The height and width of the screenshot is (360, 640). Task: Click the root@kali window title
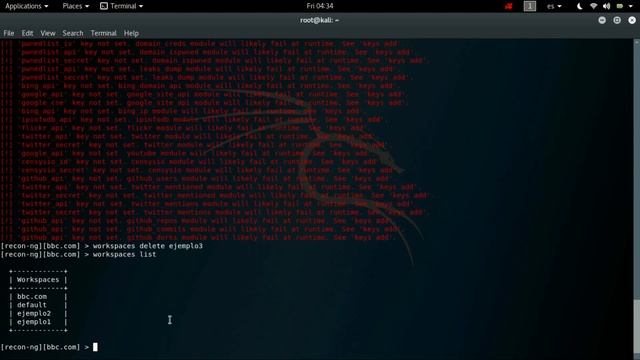320,20
